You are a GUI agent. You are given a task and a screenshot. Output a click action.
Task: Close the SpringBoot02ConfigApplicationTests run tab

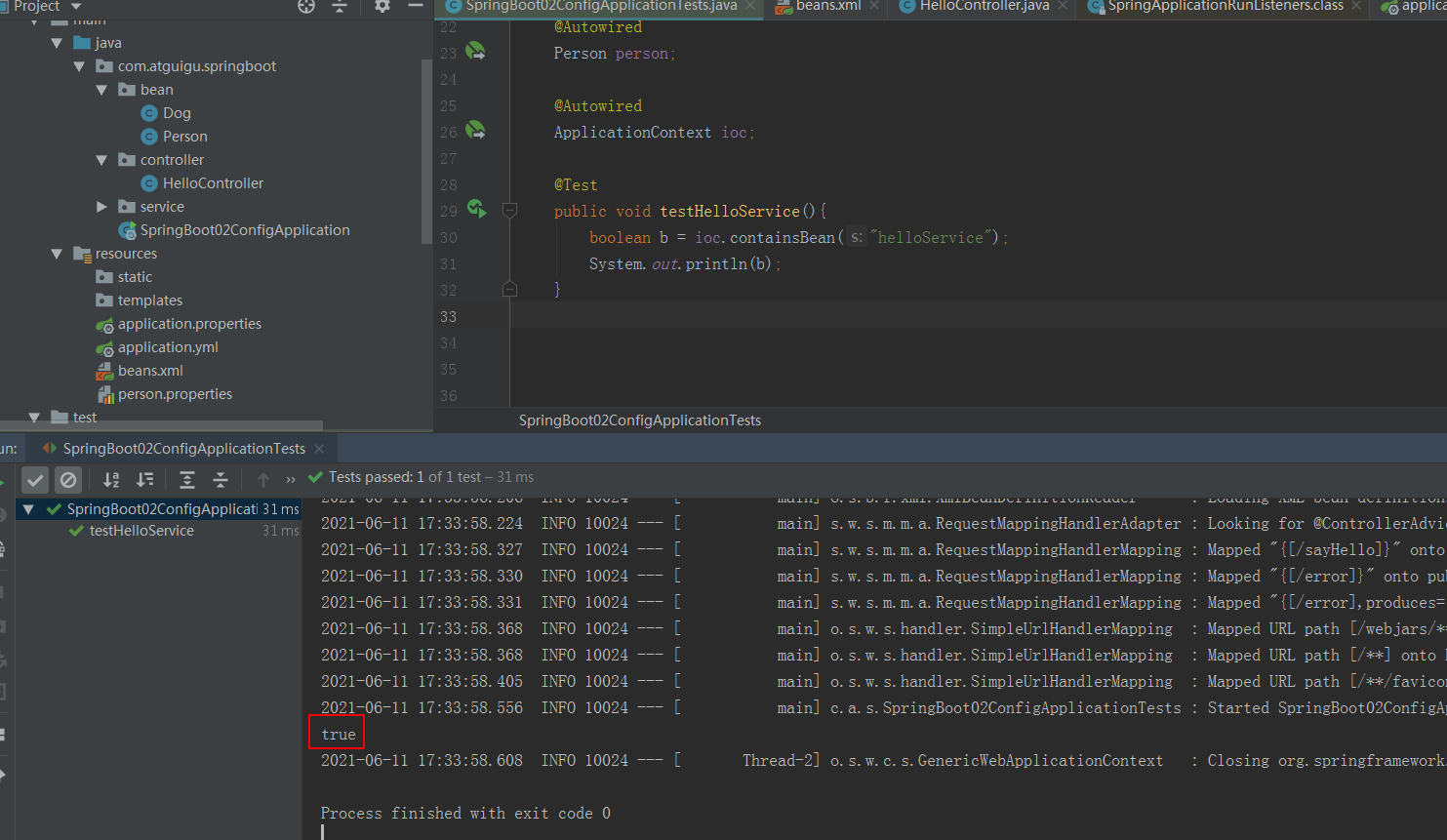pos(319,449)
